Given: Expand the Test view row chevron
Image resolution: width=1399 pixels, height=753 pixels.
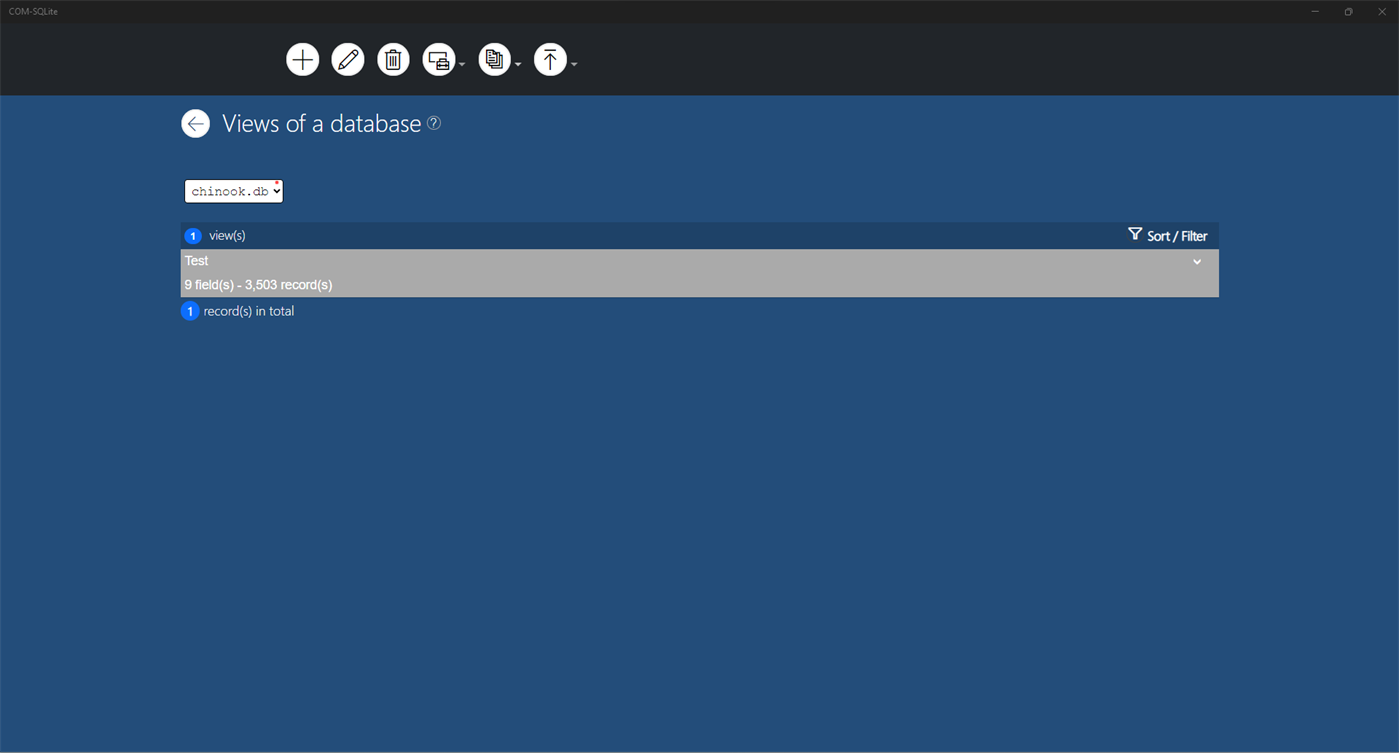Looking at the screenshot, I should (x=1197, y=262).
